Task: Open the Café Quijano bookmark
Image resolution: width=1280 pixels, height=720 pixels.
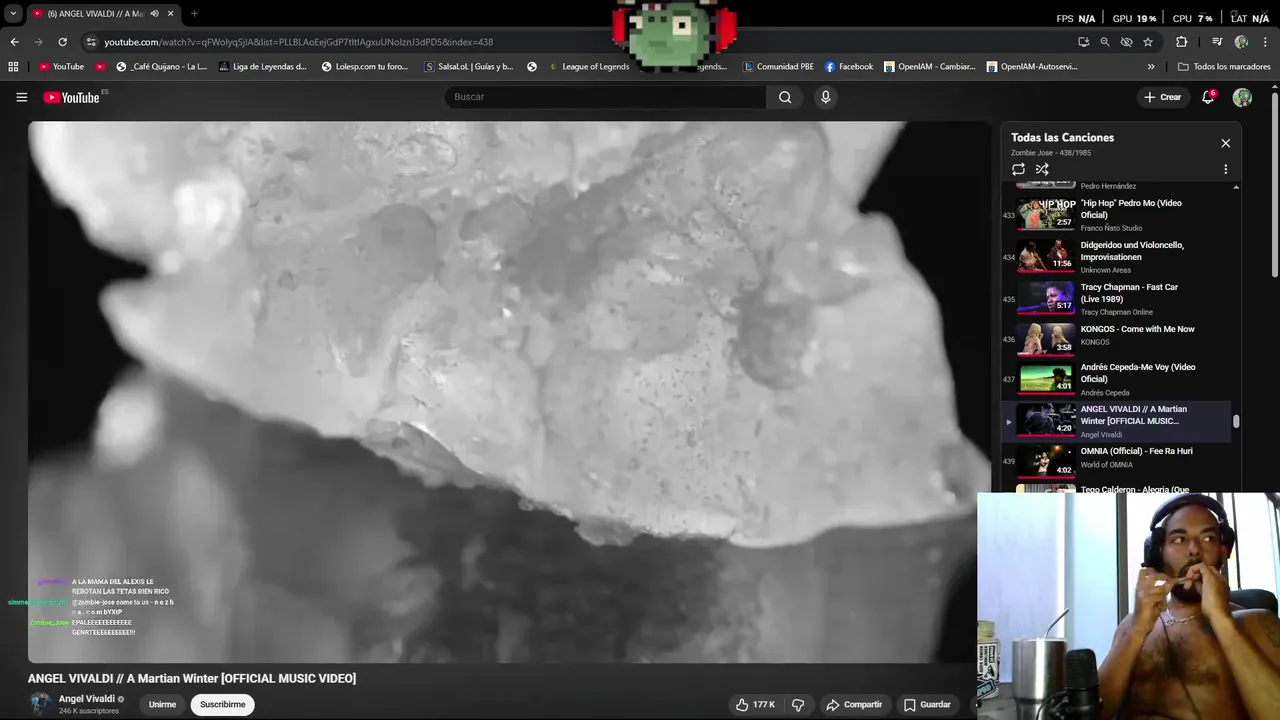Action: click(162, 67)
